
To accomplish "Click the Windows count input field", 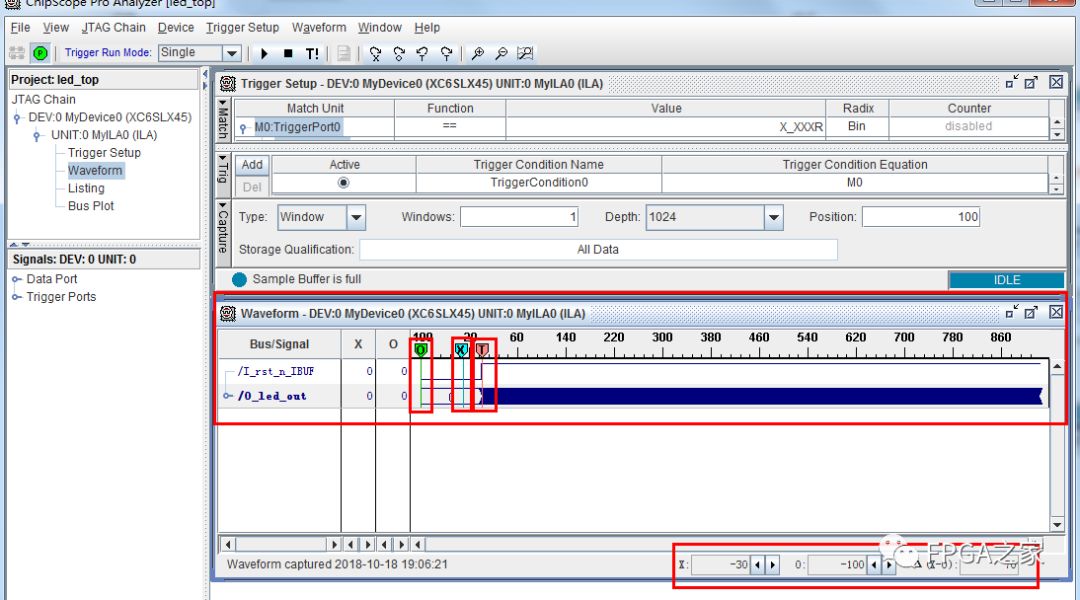I will [519, 217].
